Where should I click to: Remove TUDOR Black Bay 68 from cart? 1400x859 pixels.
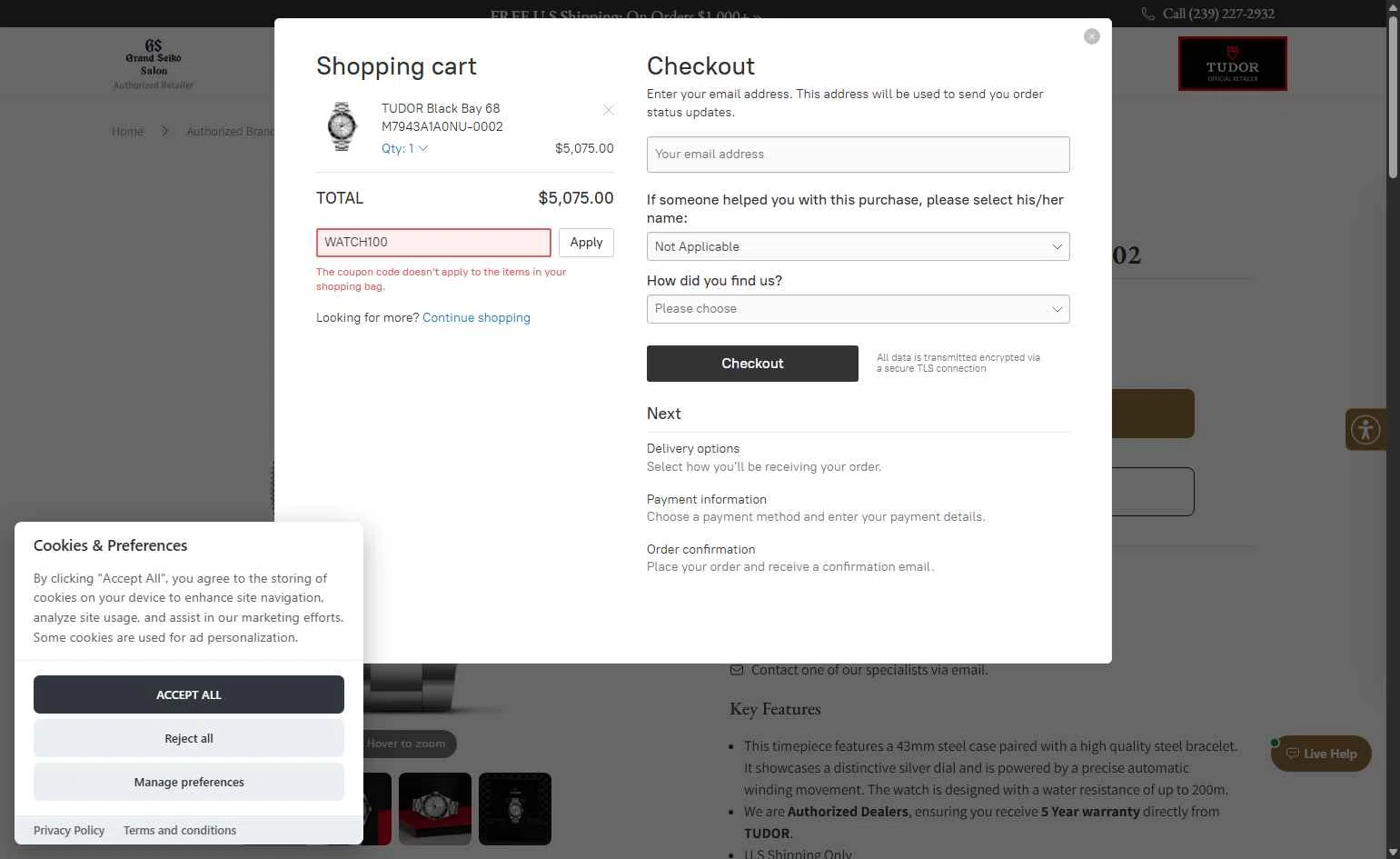coord(609,110)
